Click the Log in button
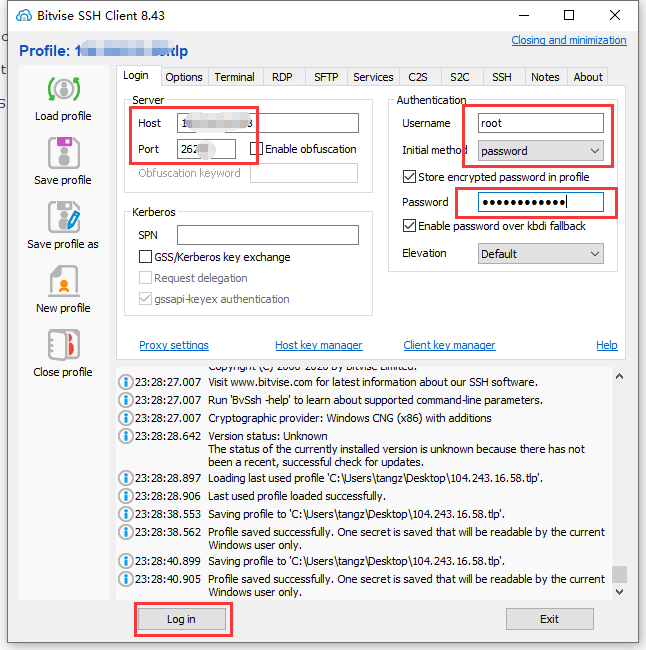 click(182, 619)
